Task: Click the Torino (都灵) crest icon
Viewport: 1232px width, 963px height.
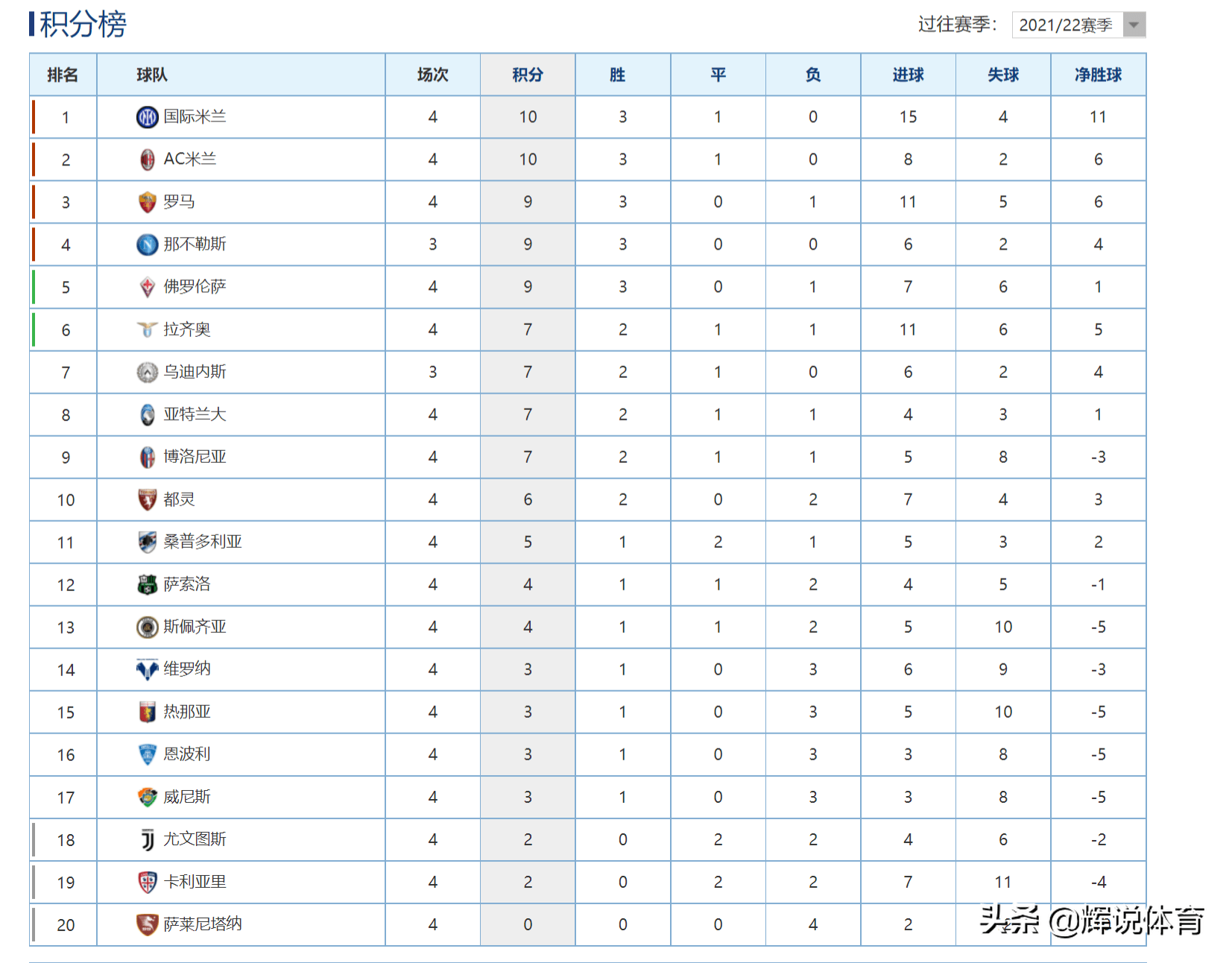Action: 148,499
